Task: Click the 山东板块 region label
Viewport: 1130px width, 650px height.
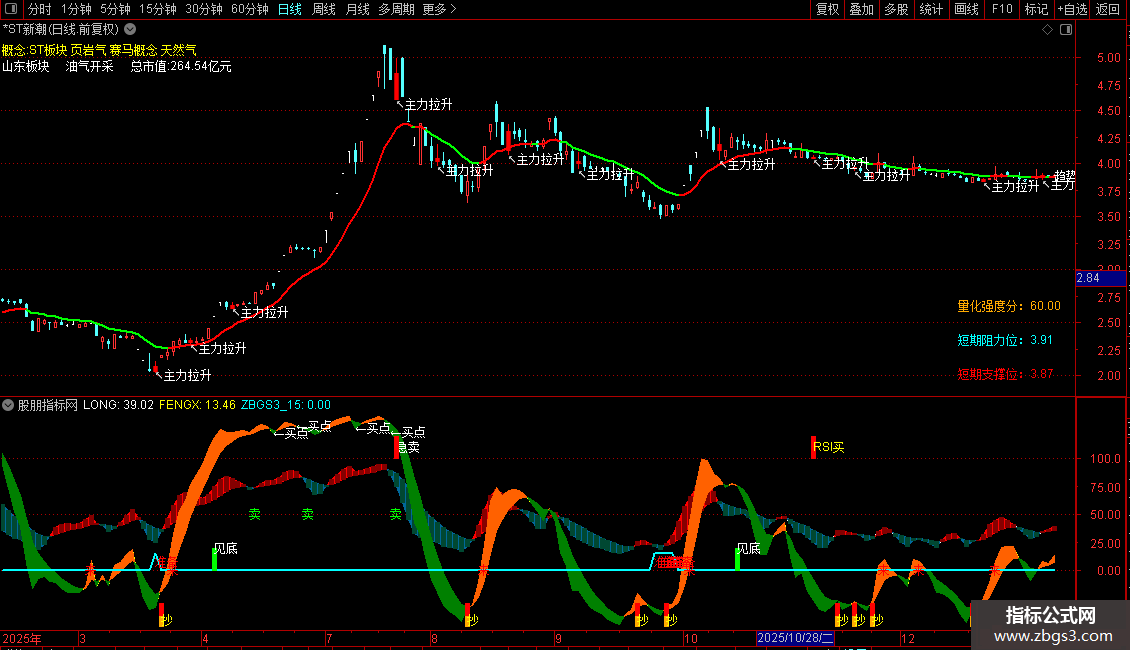Action: (x=26, y=66)
